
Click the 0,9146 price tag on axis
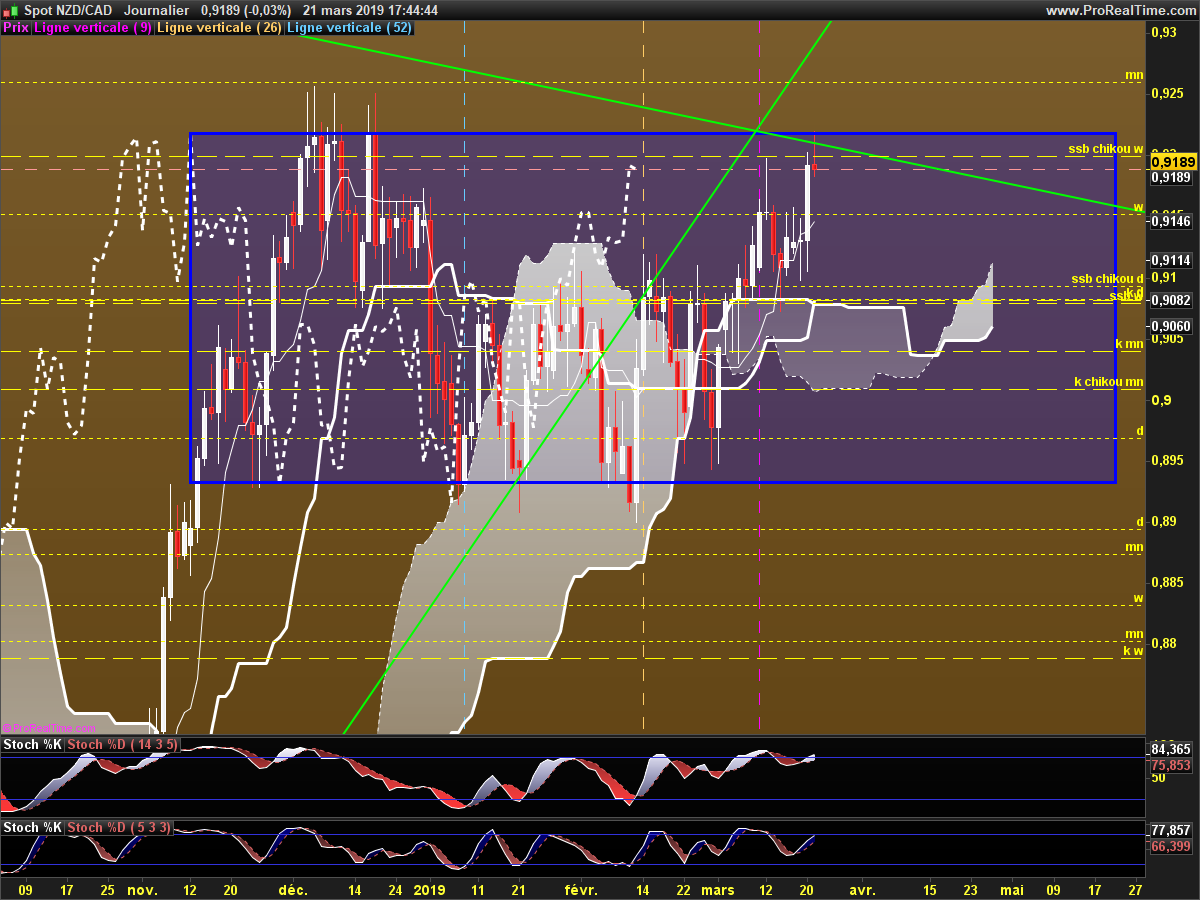pyautogui.click(x=1171, y=221)
